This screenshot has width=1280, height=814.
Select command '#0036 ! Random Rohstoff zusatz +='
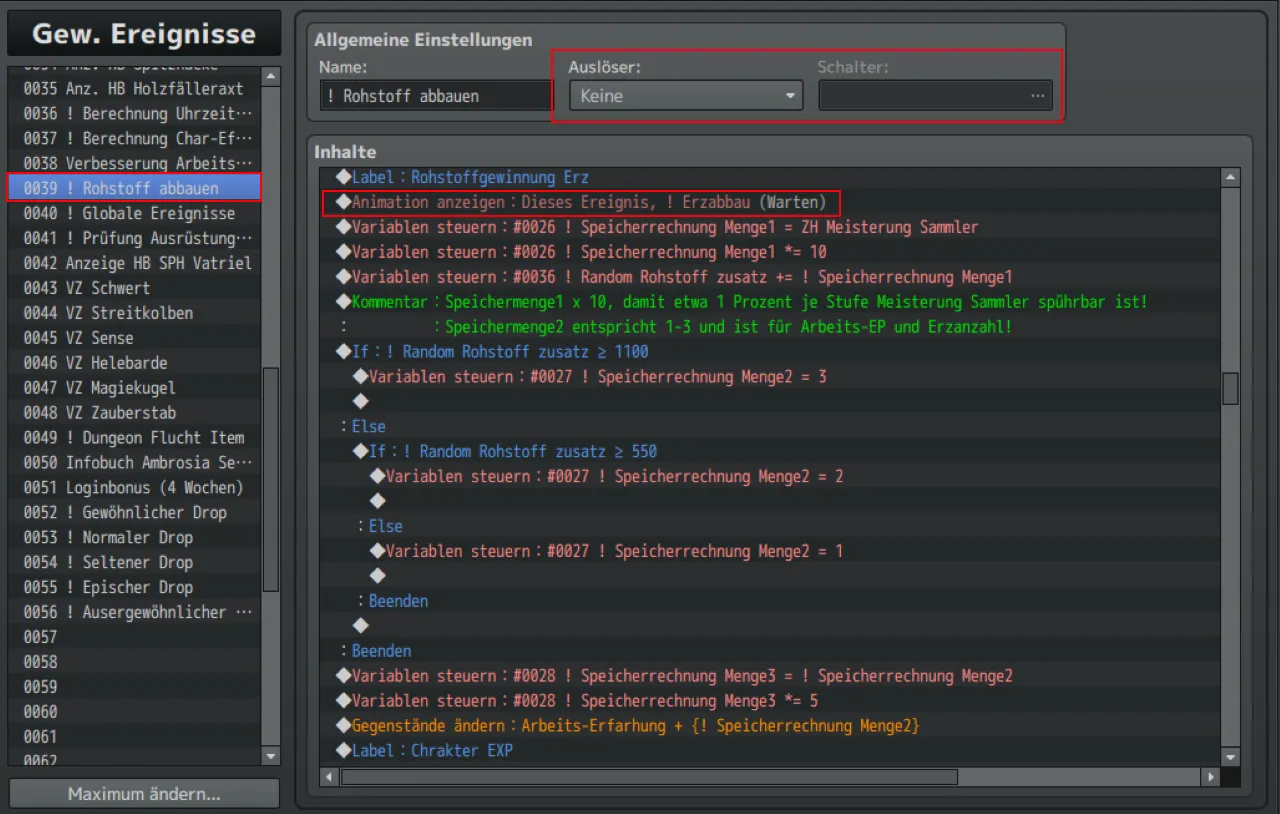pyautogui.click(x=770, y=277)
